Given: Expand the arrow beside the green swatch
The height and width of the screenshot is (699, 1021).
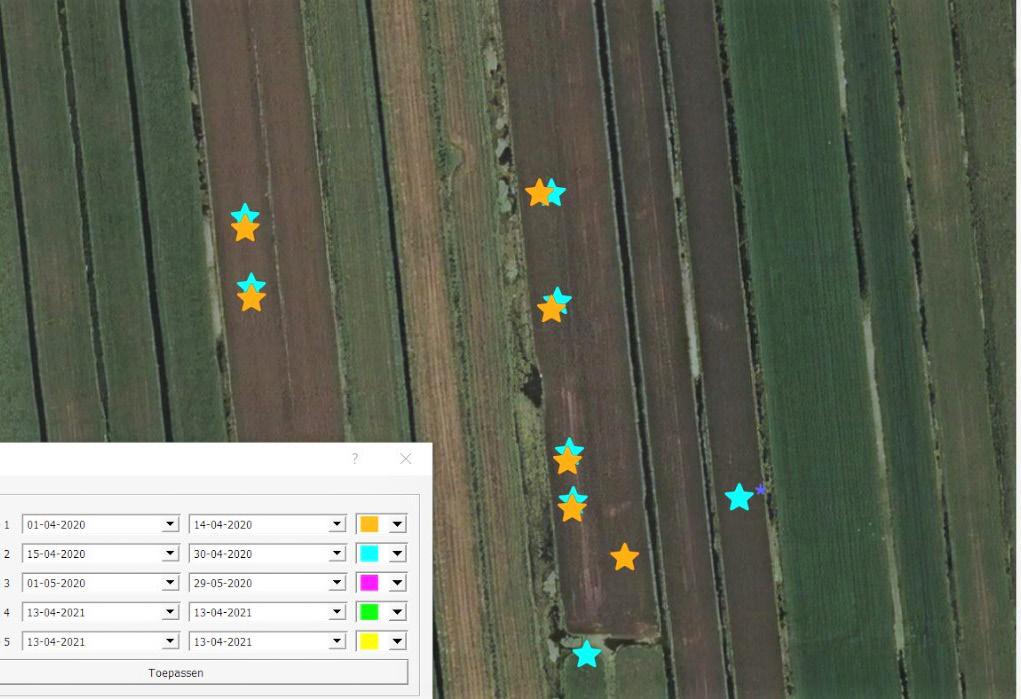Looking at the screenshot, I should pyautogui.click(x=397, y=612).
